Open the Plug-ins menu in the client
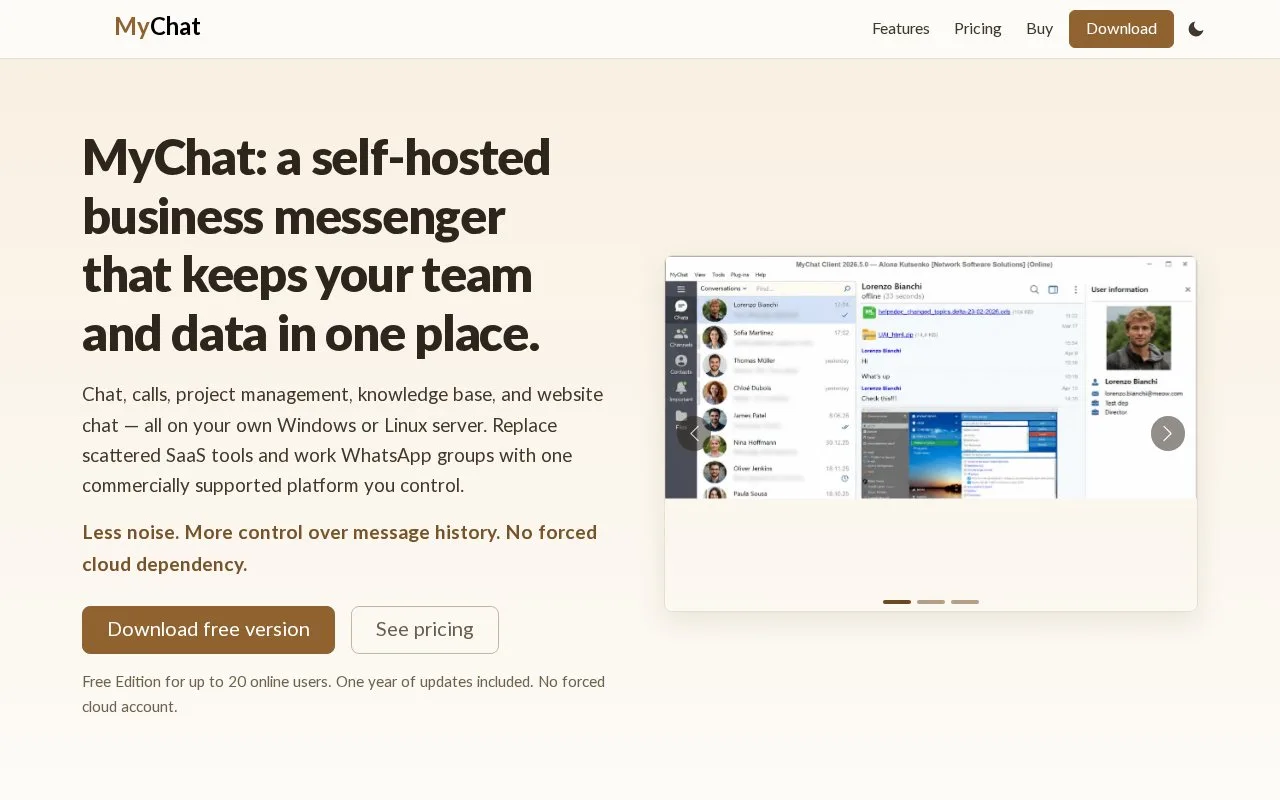 coord(740,274)
